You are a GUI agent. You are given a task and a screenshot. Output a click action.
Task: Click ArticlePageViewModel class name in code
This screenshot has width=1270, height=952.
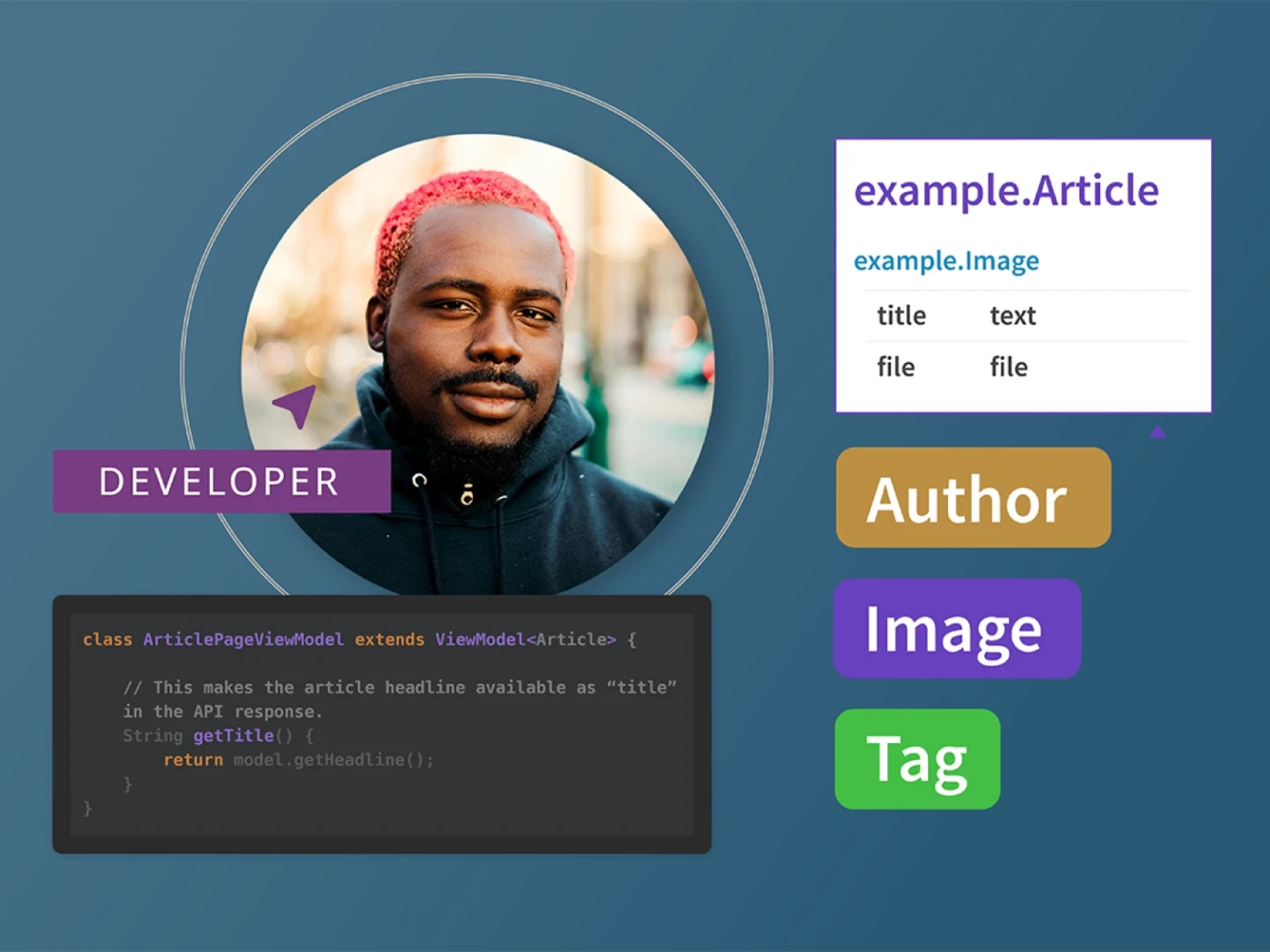[x=243, y=639]
